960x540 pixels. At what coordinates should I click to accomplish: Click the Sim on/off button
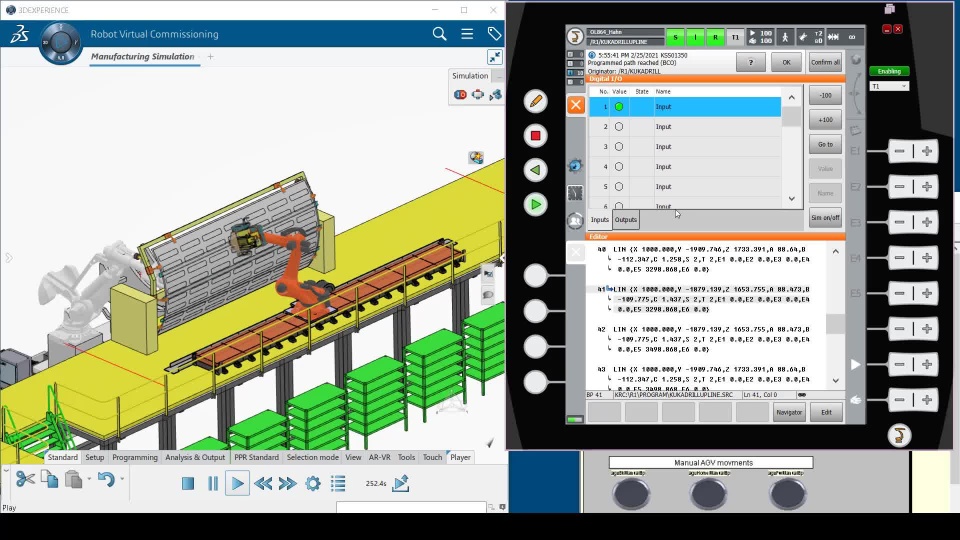pos(825,218)
